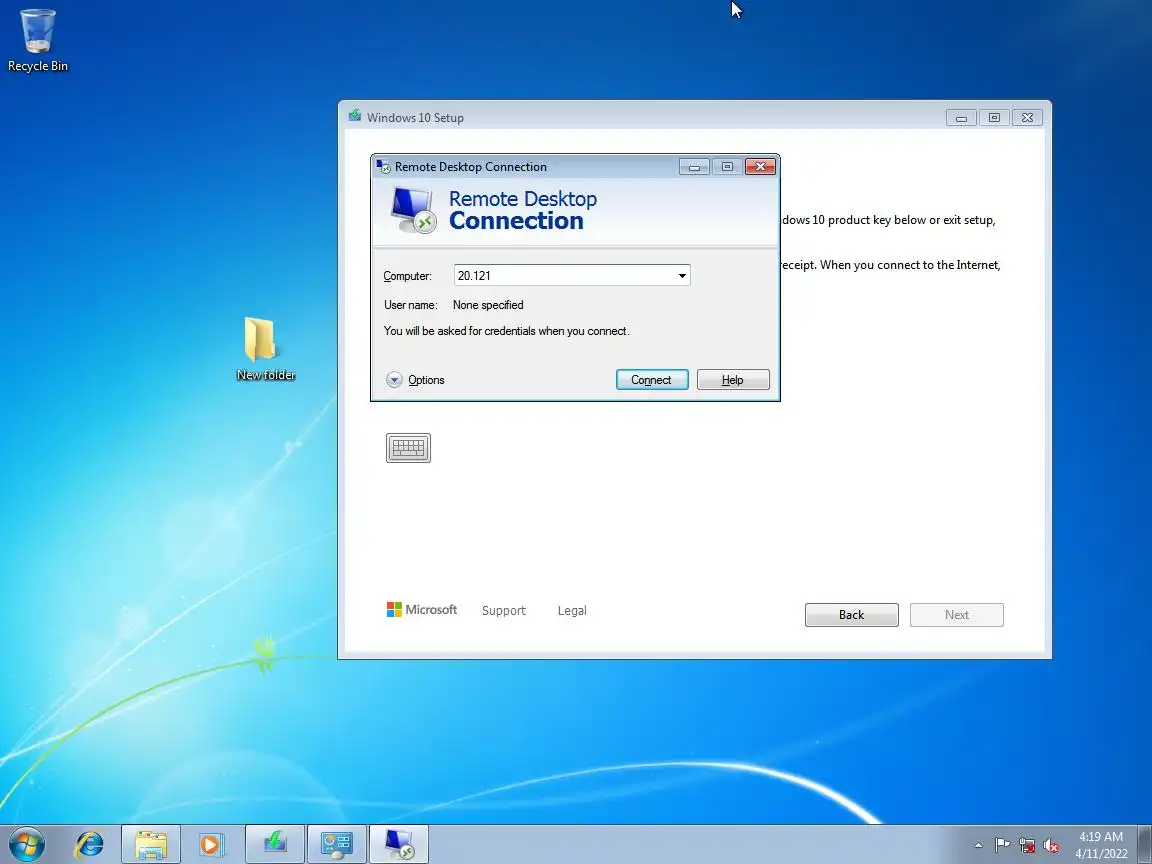Close the Windows 10 Setup window

(1027, 118)
